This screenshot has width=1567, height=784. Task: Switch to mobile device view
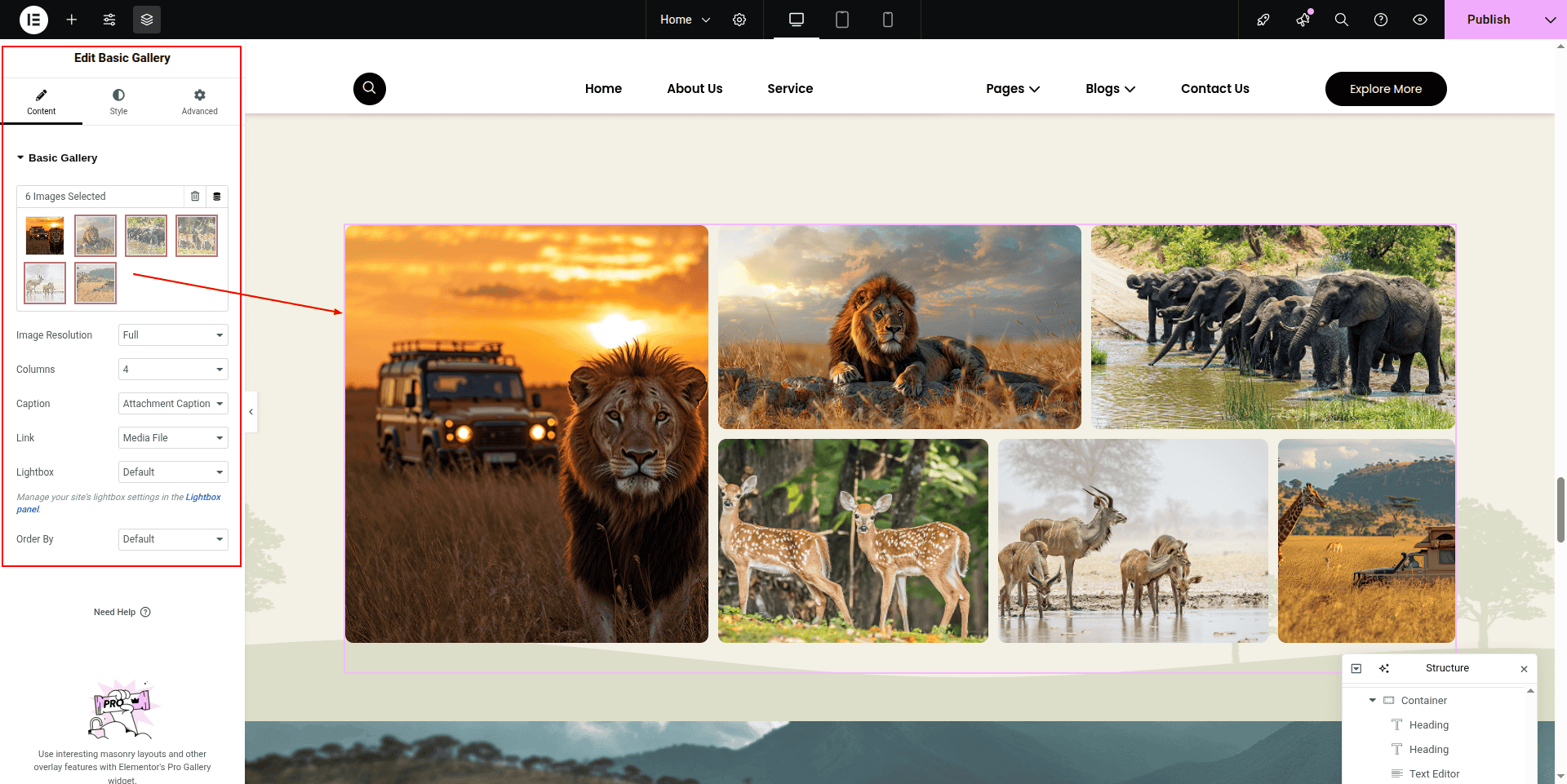[888, 20]
